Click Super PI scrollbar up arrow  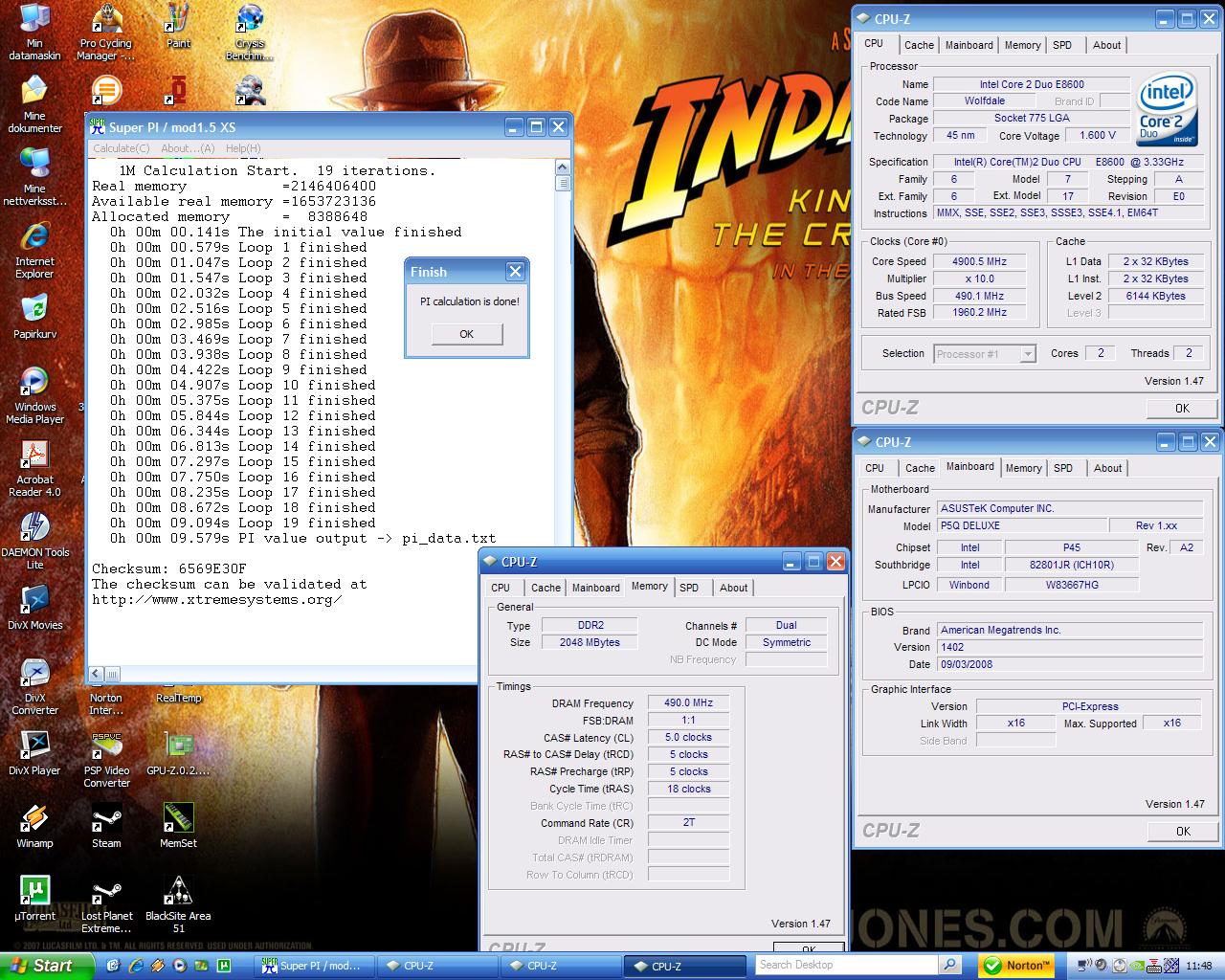563,168
